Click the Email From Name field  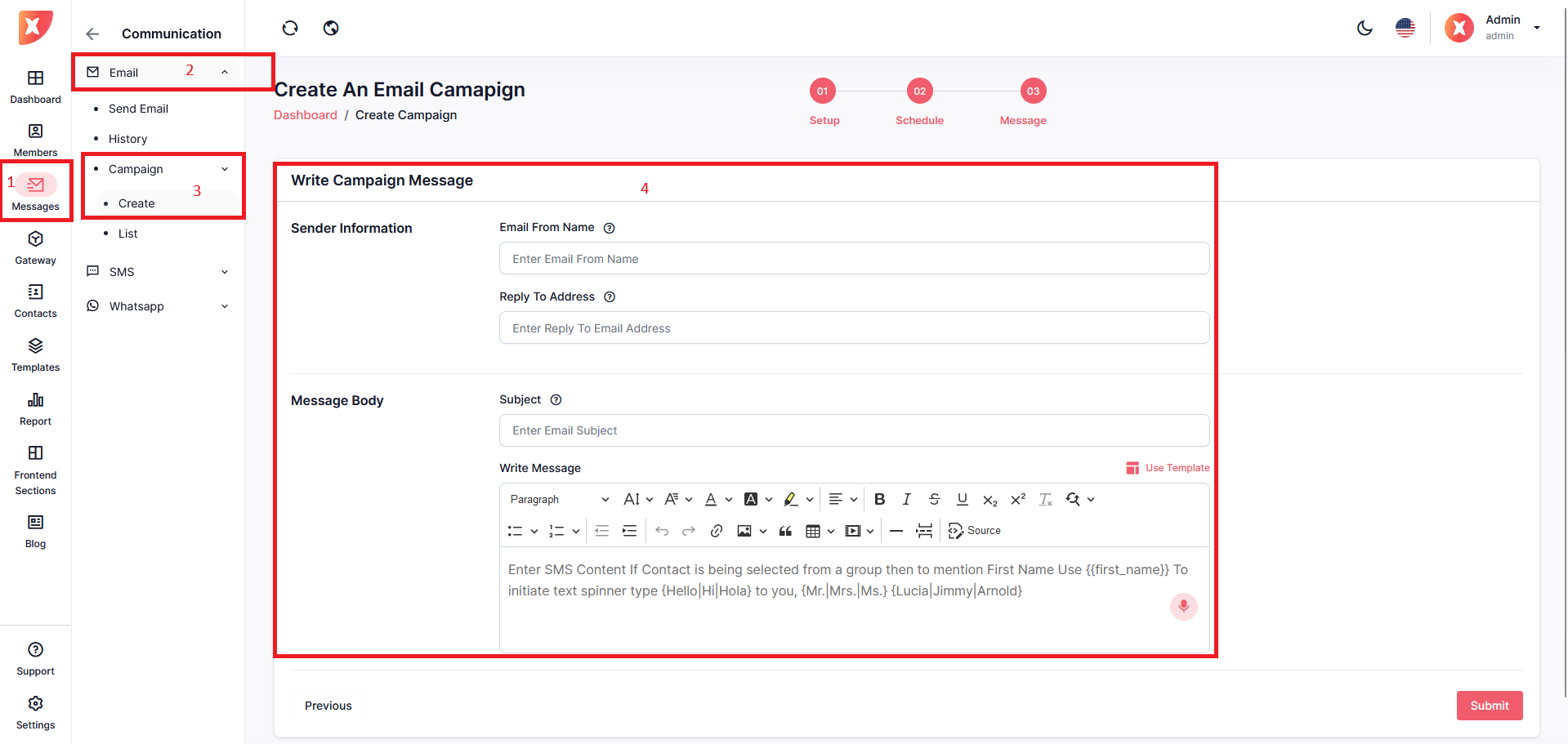tap(854, 259)
